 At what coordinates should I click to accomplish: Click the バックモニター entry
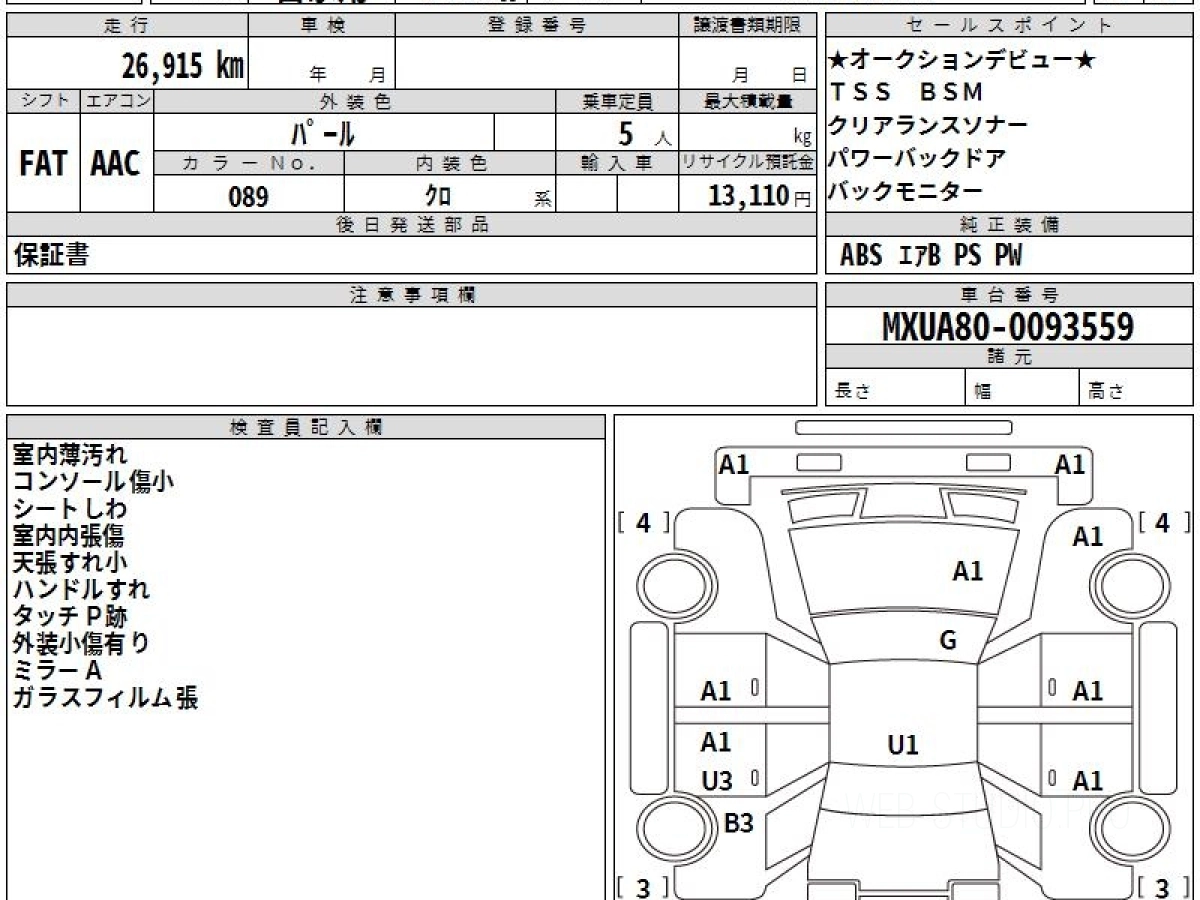click(907, 191)
